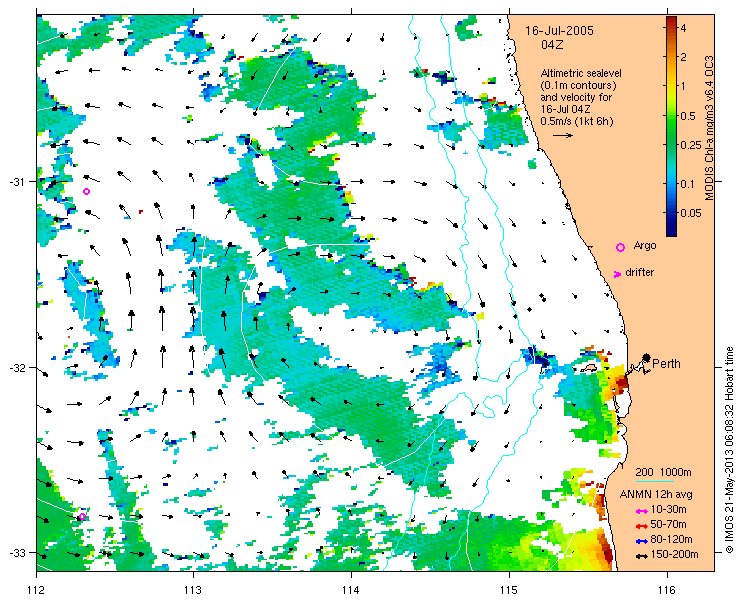Click the dark red top of color bar
This screenshot has height=600, width=740.
[671, 21]
